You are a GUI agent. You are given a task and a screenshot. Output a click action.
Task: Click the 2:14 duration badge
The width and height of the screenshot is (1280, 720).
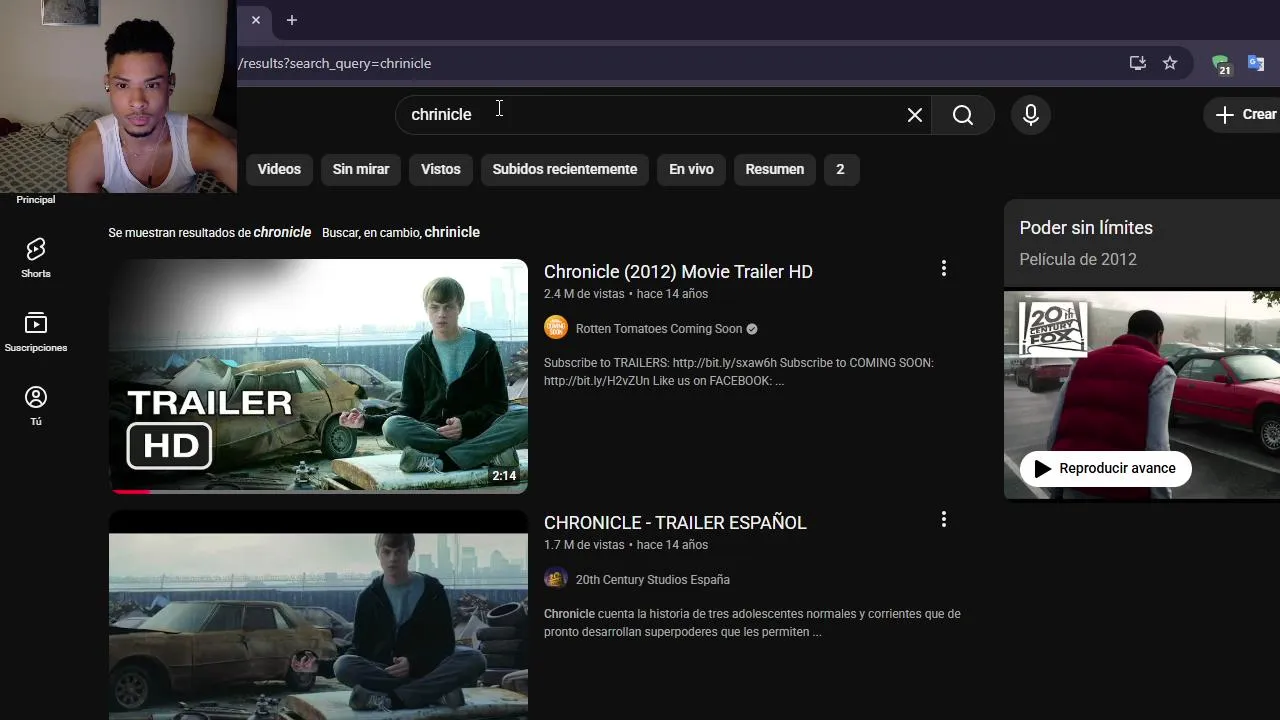click(504, 476)
